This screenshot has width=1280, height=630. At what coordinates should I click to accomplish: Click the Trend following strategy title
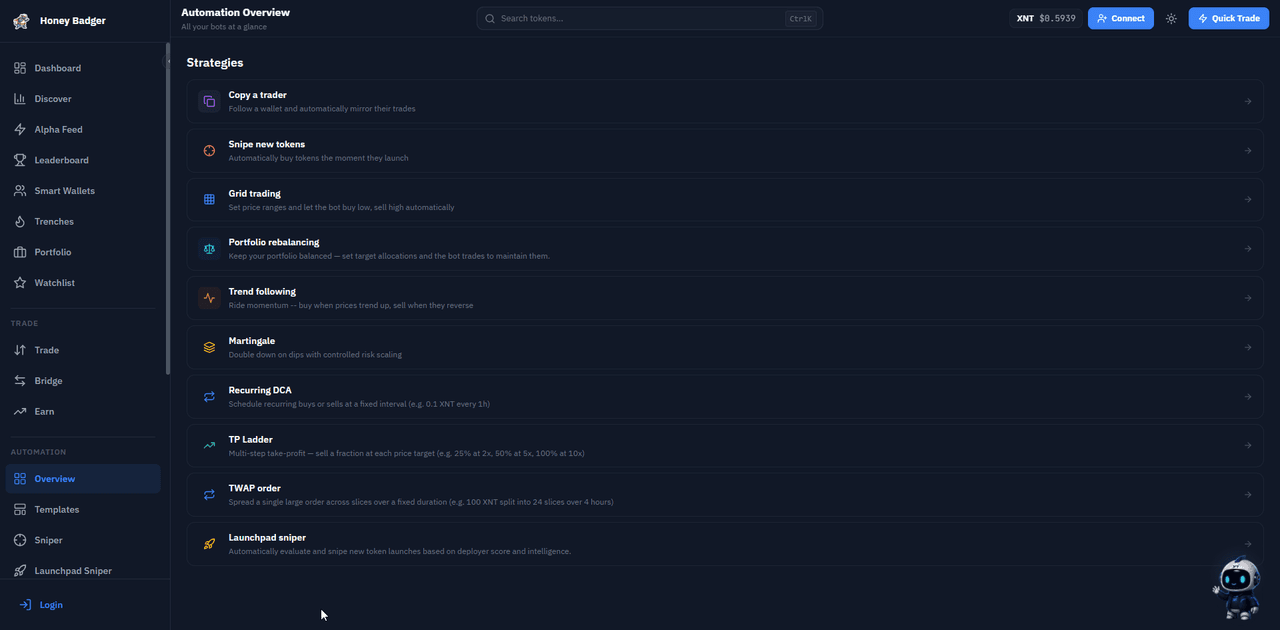tap(262, 292)
